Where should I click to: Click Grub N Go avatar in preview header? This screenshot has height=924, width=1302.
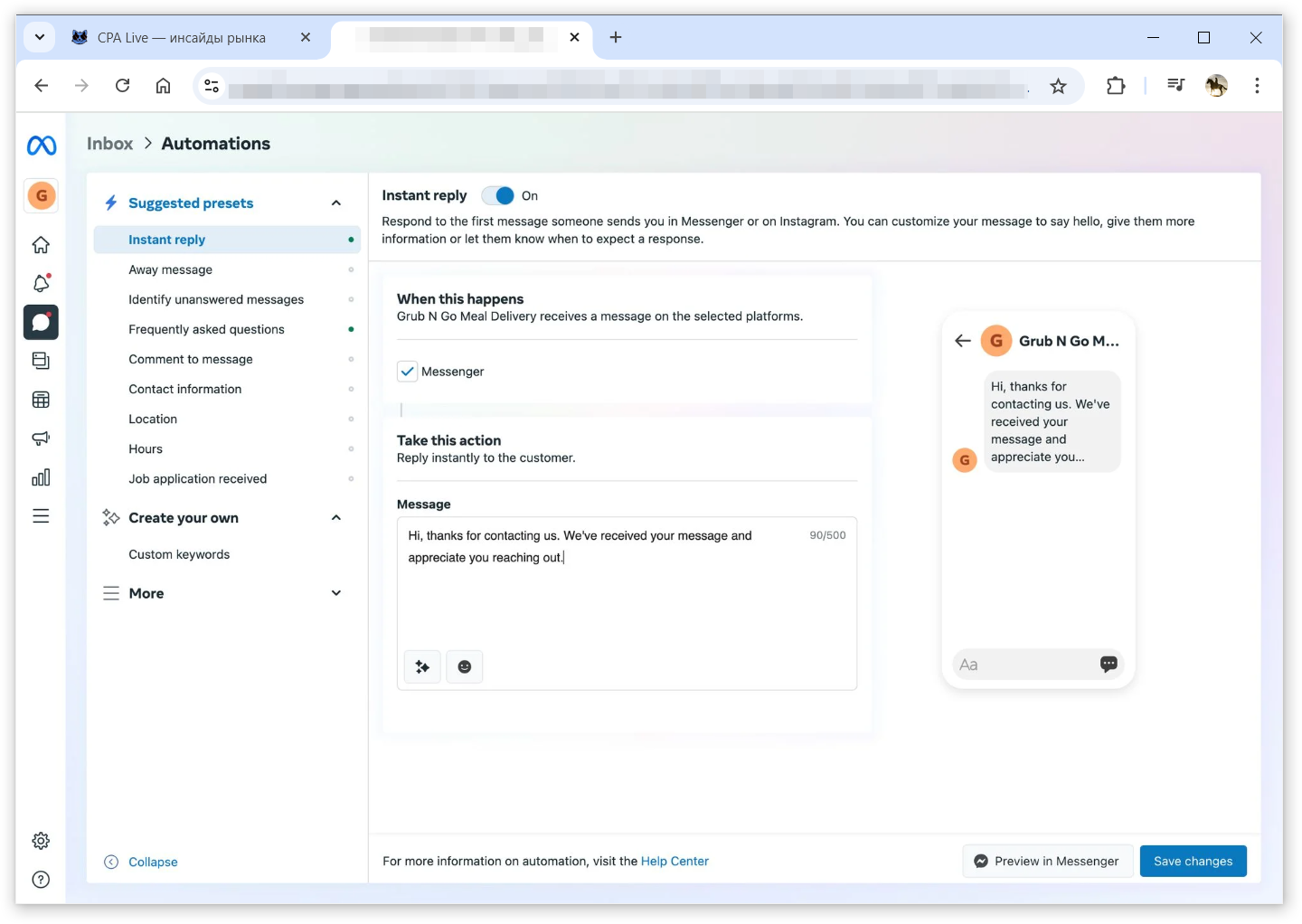(996, 341)
